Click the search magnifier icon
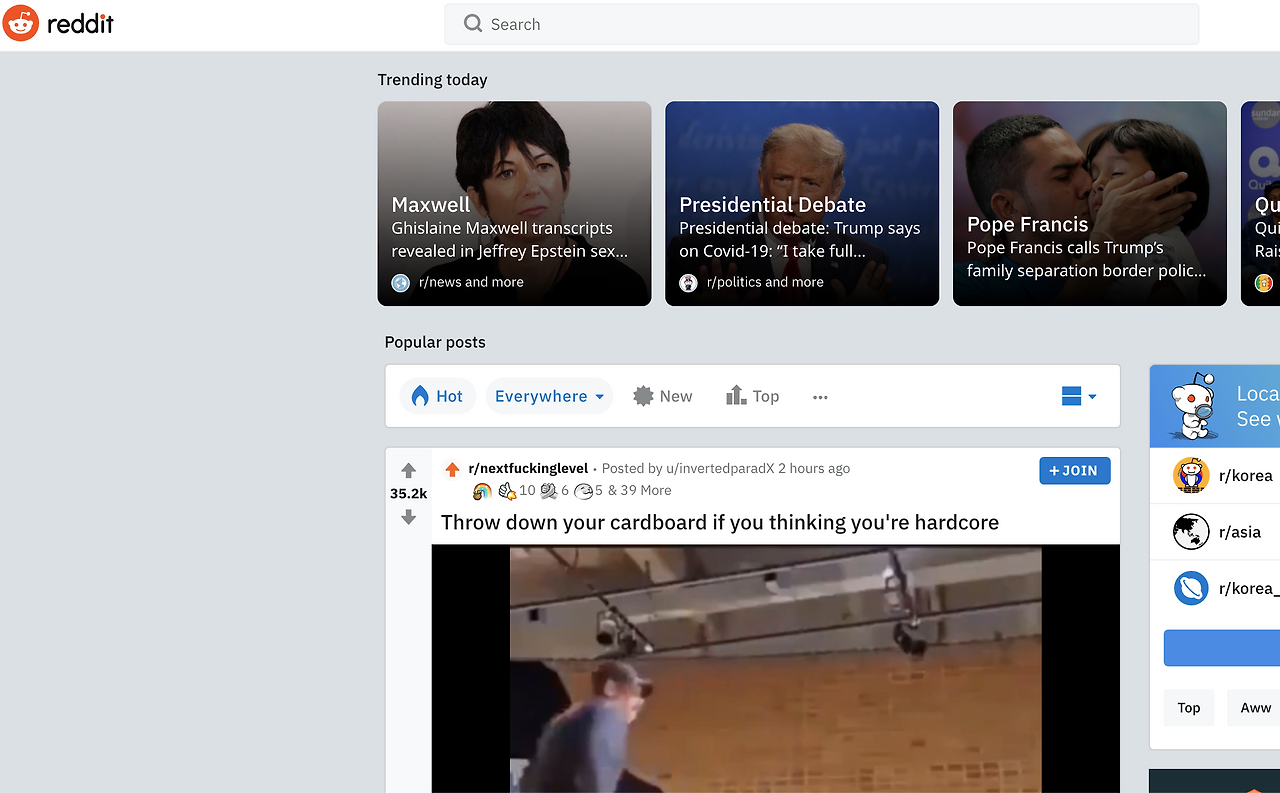 (471, 23)
